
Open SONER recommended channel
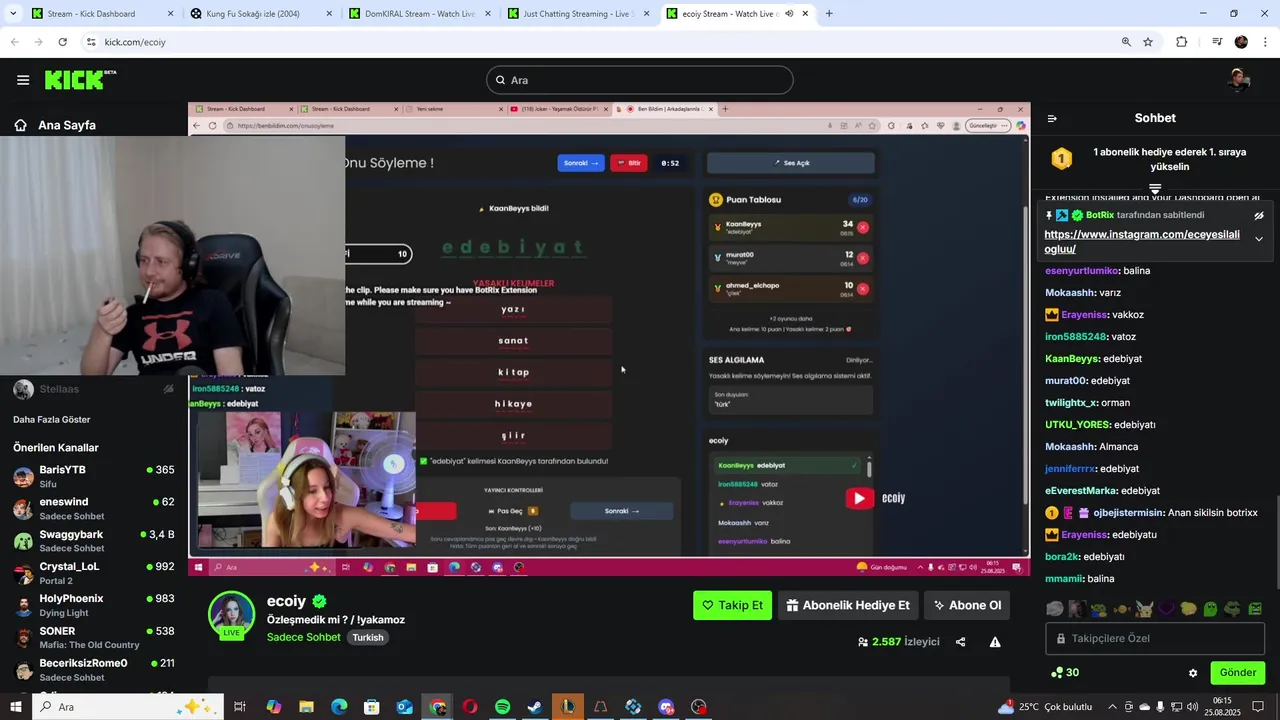coord(92,637)
